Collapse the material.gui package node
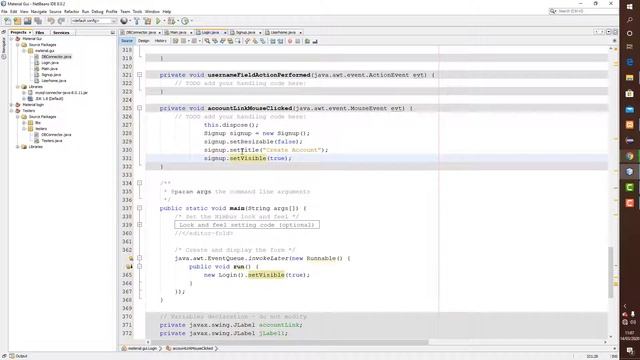 24,51
